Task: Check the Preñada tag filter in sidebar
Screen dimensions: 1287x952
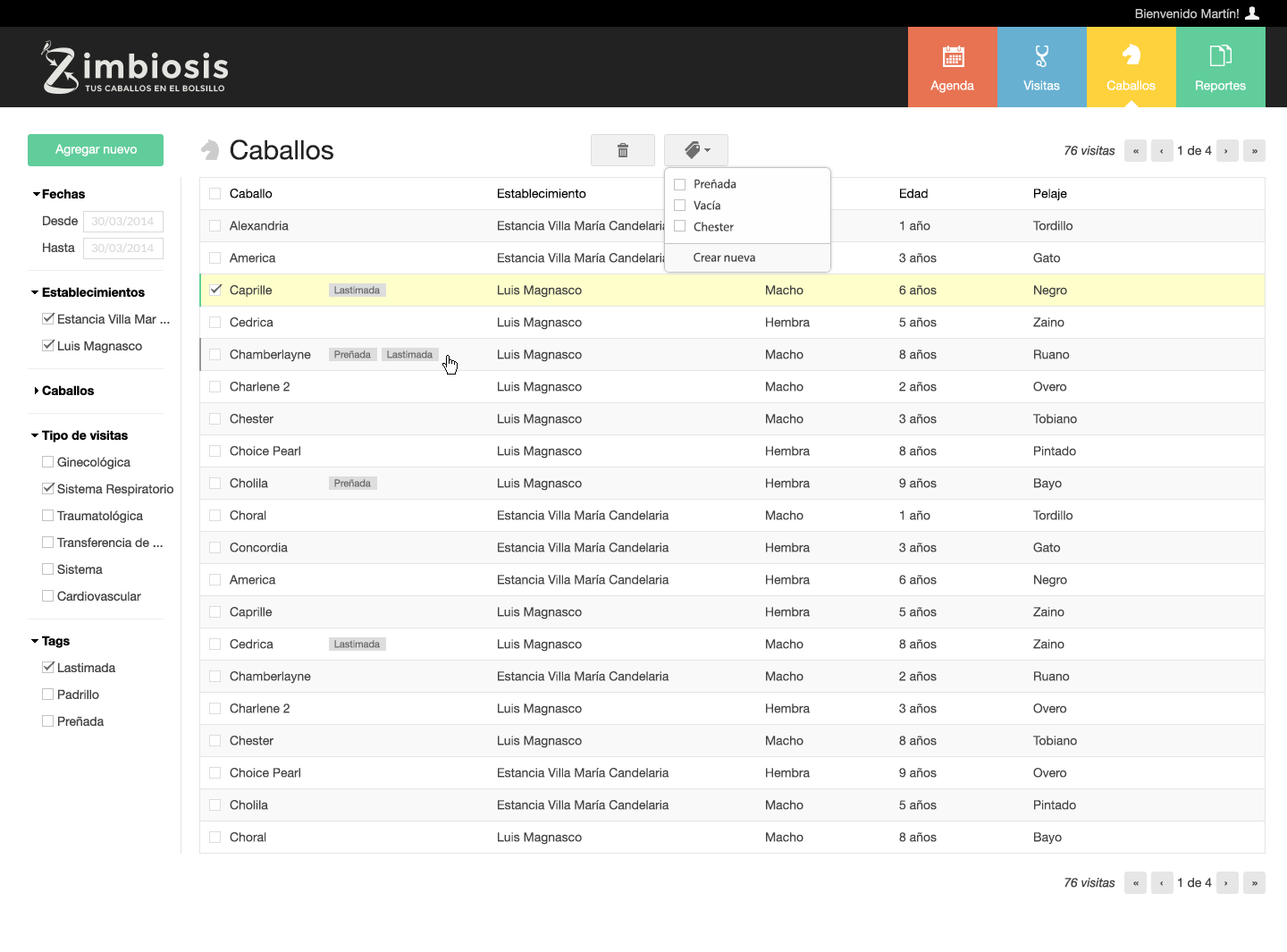Action: pyautogui.click(x=48, y=721)
